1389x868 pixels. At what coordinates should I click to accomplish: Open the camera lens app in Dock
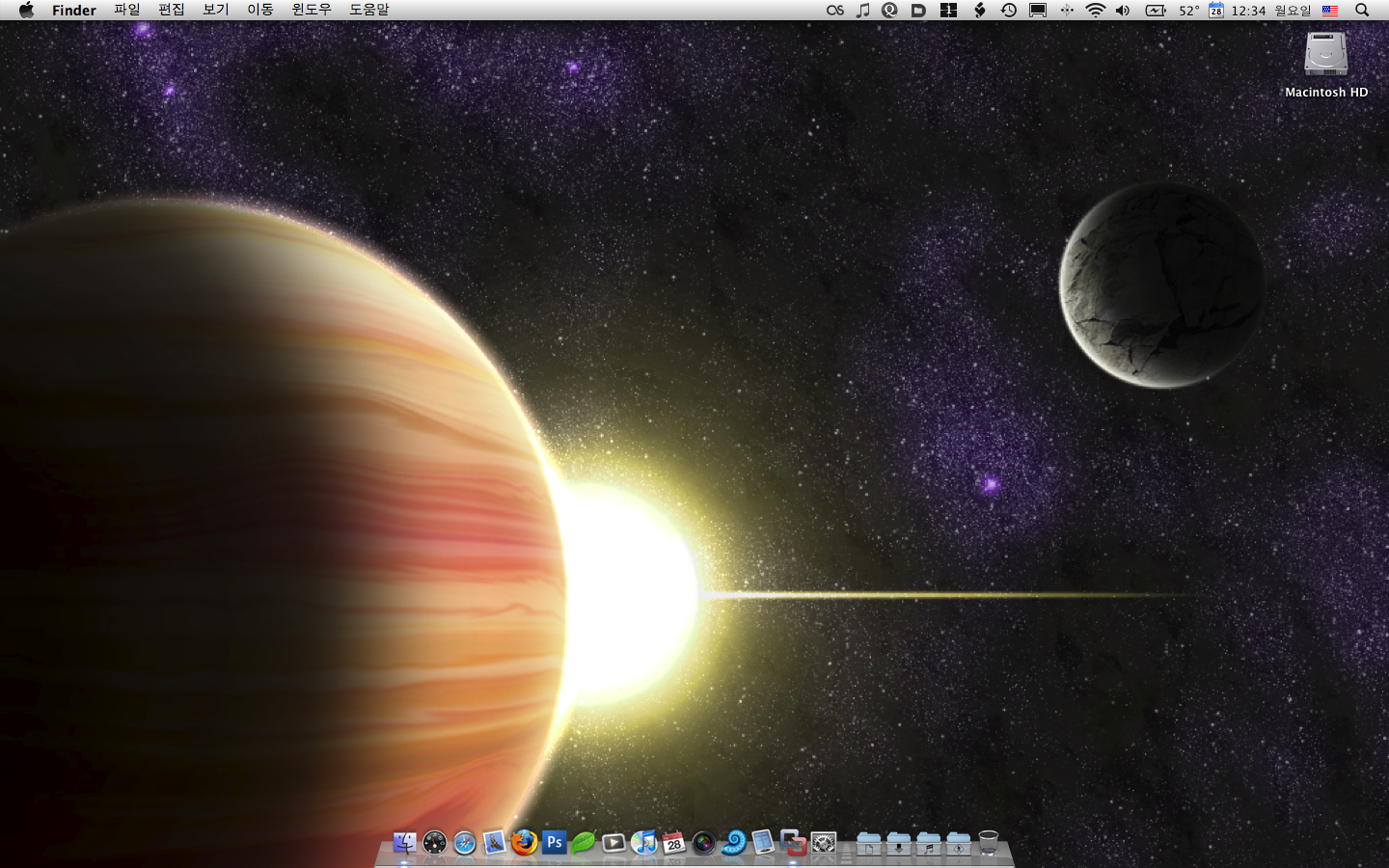(703, 843)
